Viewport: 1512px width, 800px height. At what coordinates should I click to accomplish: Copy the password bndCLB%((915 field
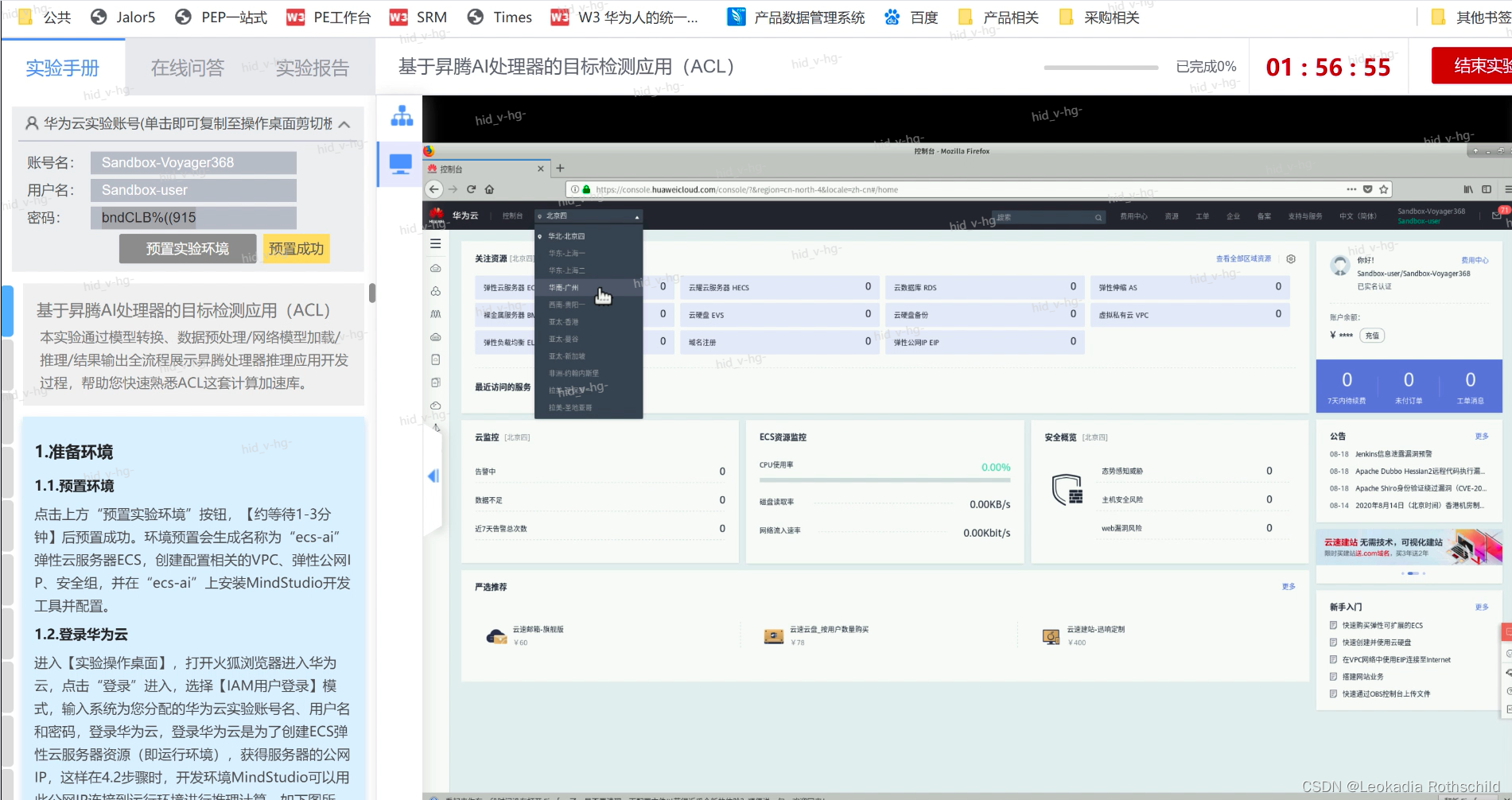(x=193, y=218)
